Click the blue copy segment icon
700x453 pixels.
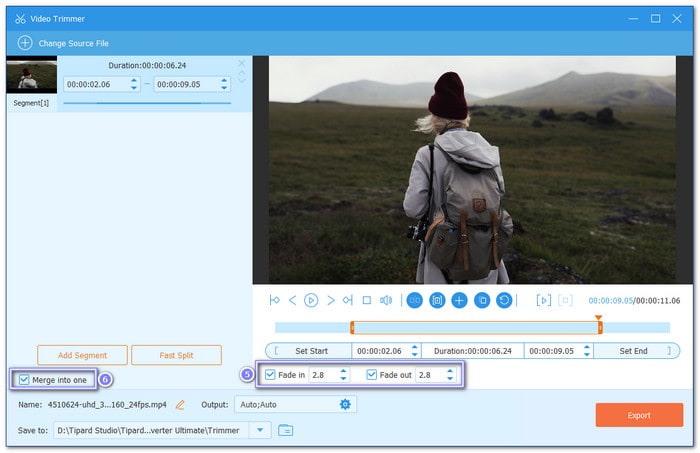click(482, 300)
